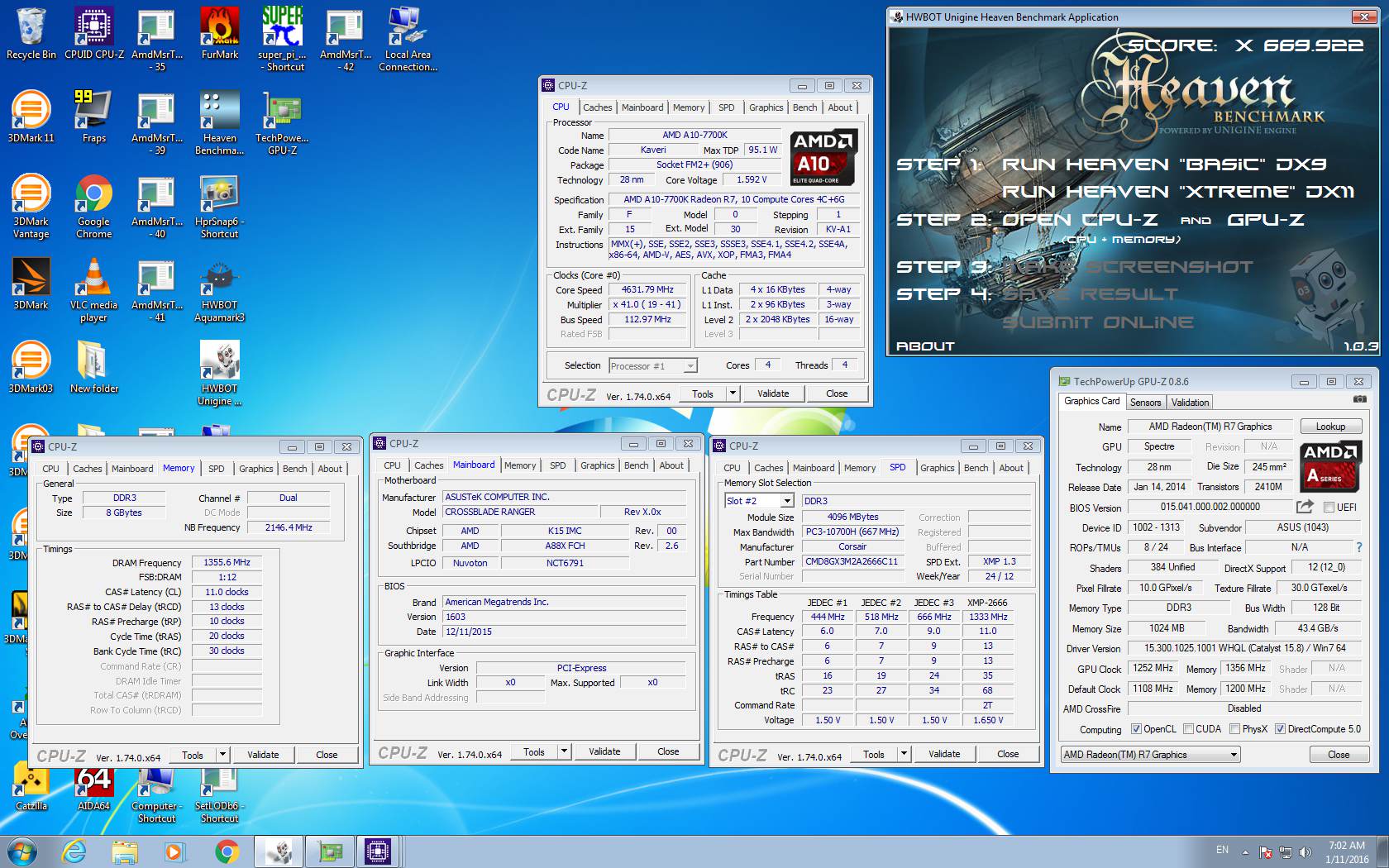The width and height of the screenshot is (1389, 868).
Task: Open 3DMark Vantage desktop icon
Action: click(31, 206)
